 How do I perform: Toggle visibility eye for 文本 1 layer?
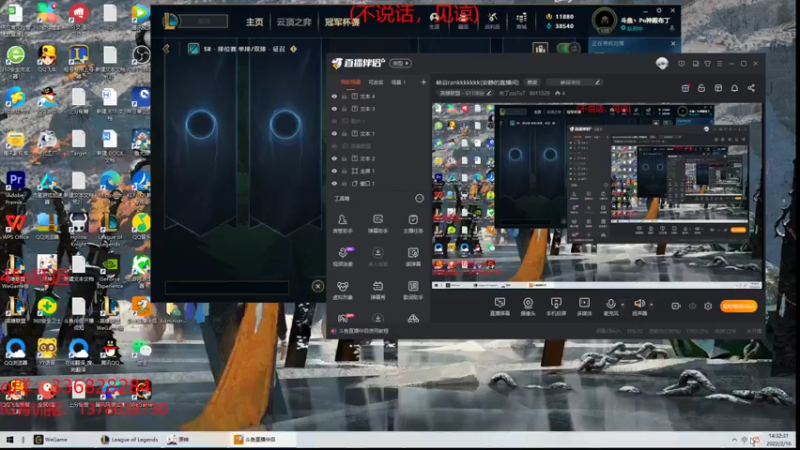coord(334,134)
